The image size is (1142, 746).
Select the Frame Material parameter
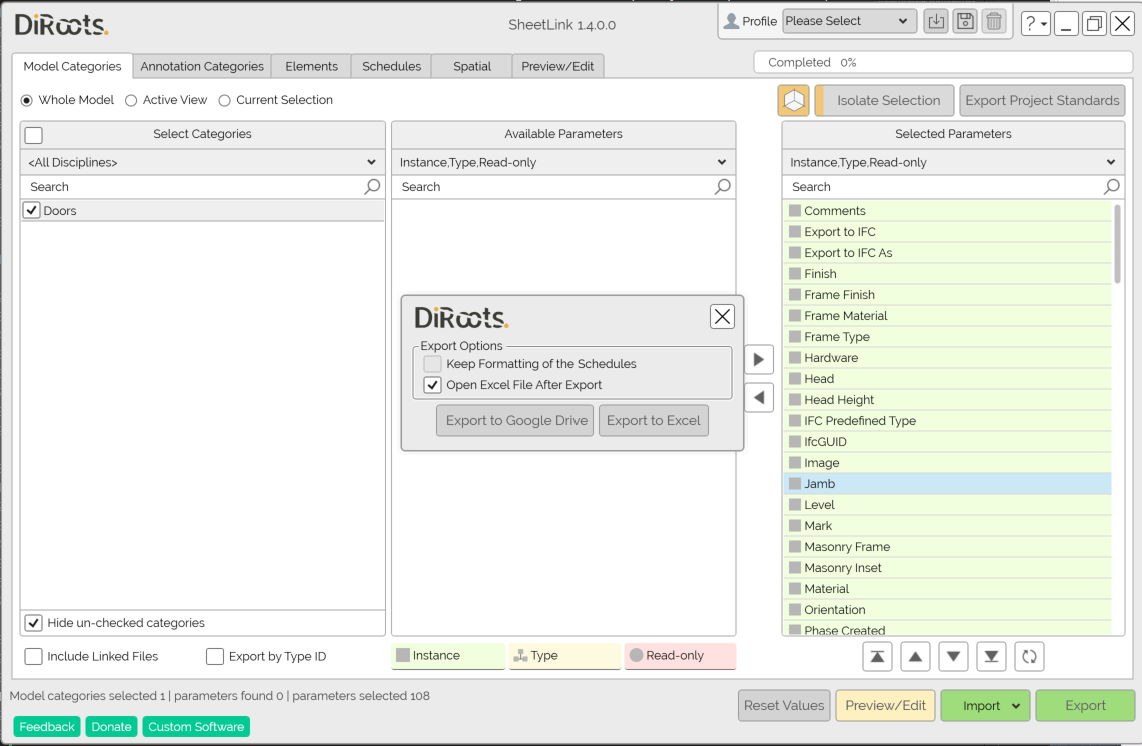pyautogui.click(x=948, y=315)
